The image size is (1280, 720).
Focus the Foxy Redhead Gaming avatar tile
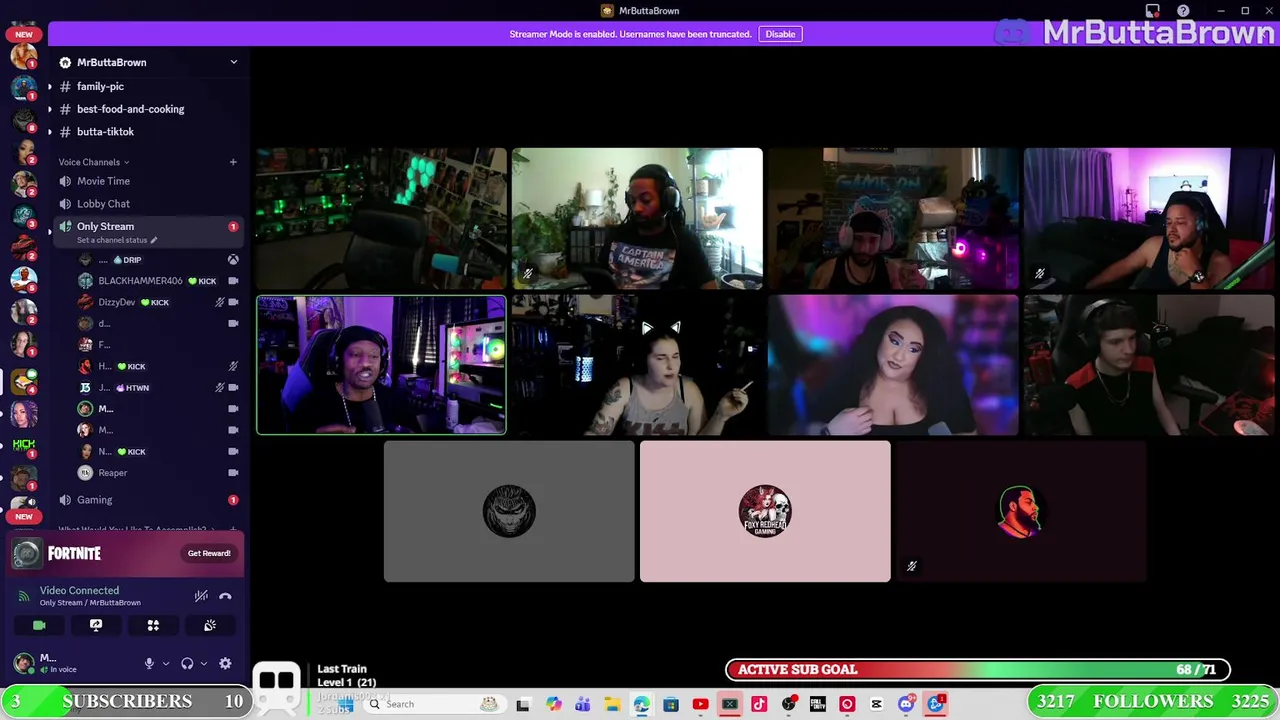pyautogui.click(x=765, y=511)
